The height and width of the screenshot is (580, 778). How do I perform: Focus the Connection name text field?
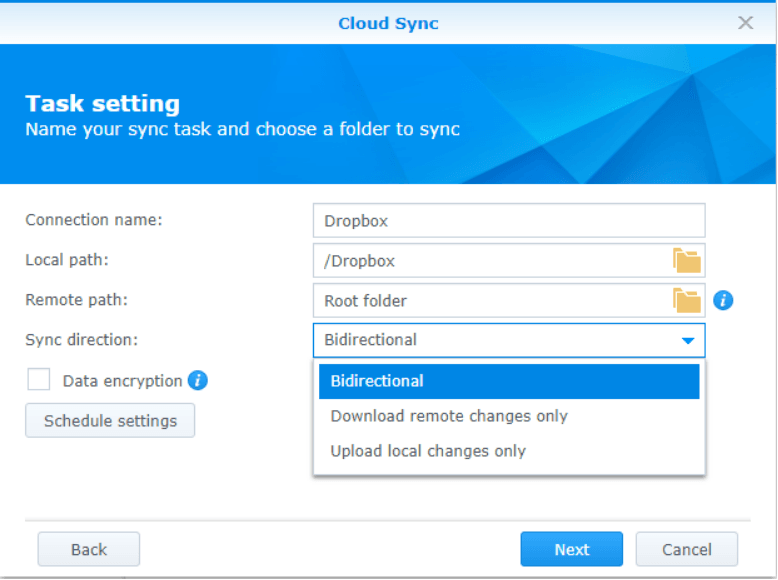pos(508,221)
